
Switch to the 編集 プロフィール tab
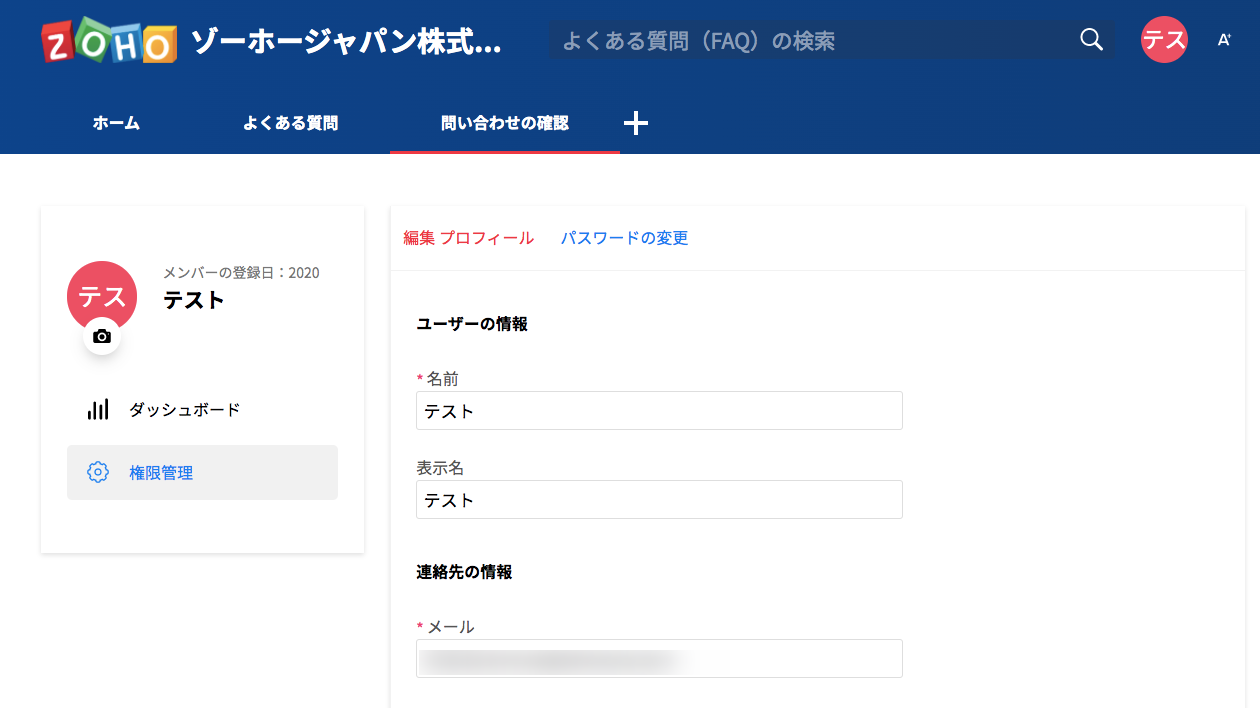pyautogui.click(x=468, y=238)
